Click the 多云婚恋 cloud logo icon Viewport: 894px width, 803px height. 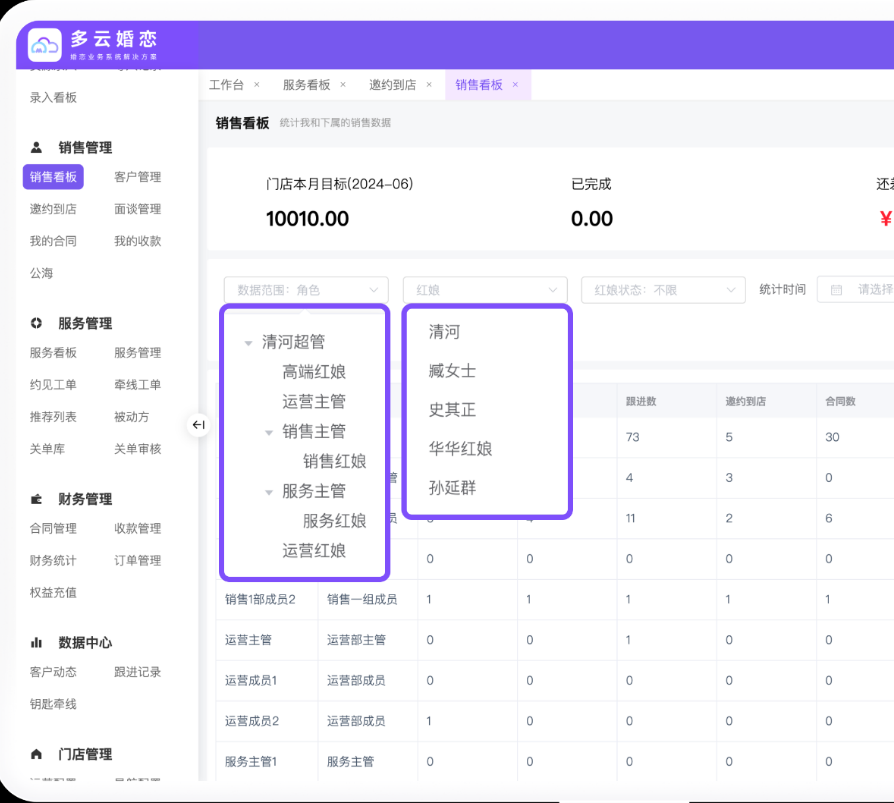click(45, 44)
